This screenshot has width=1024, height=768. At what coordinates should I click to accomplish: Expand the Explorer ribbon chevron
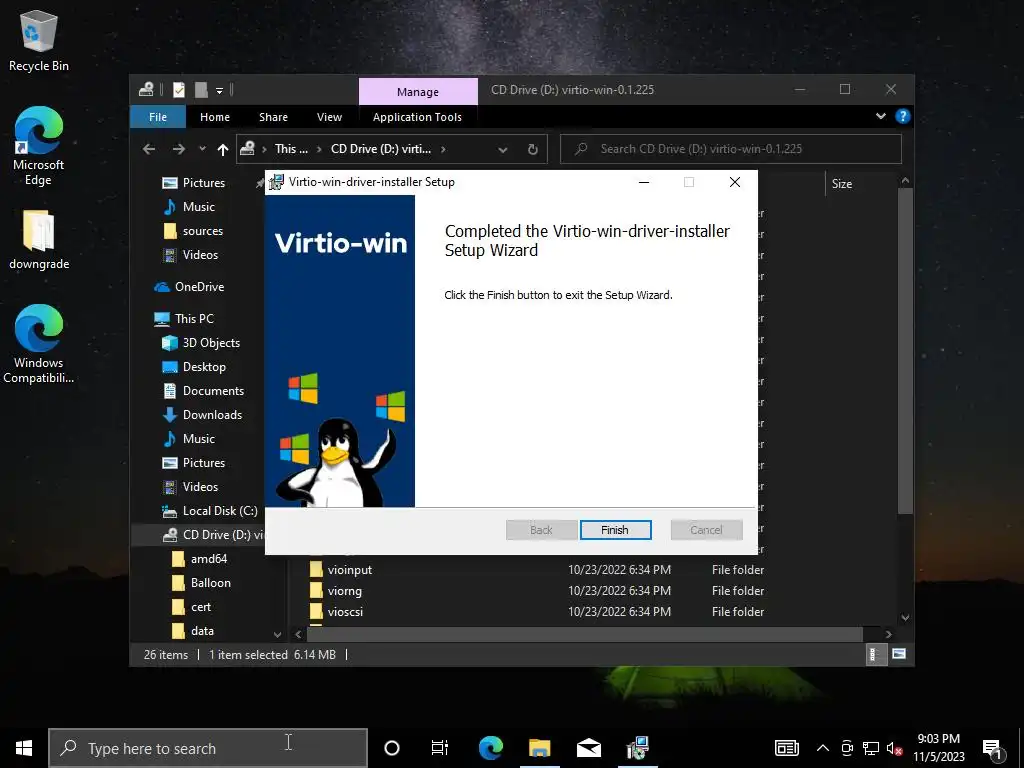[x=881, y=116]
